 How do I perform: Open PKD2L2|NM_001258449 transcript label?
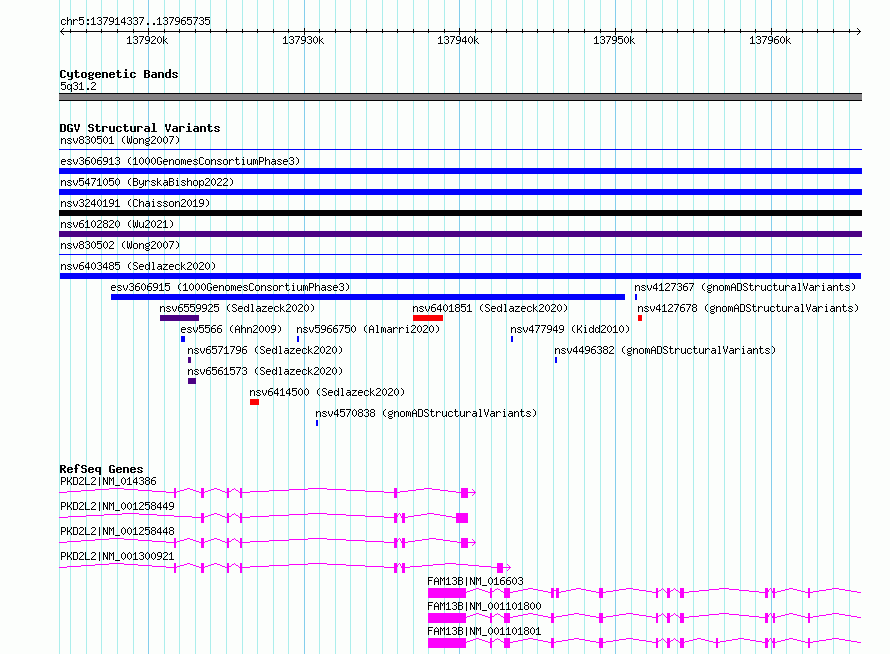tap(117, 506)
